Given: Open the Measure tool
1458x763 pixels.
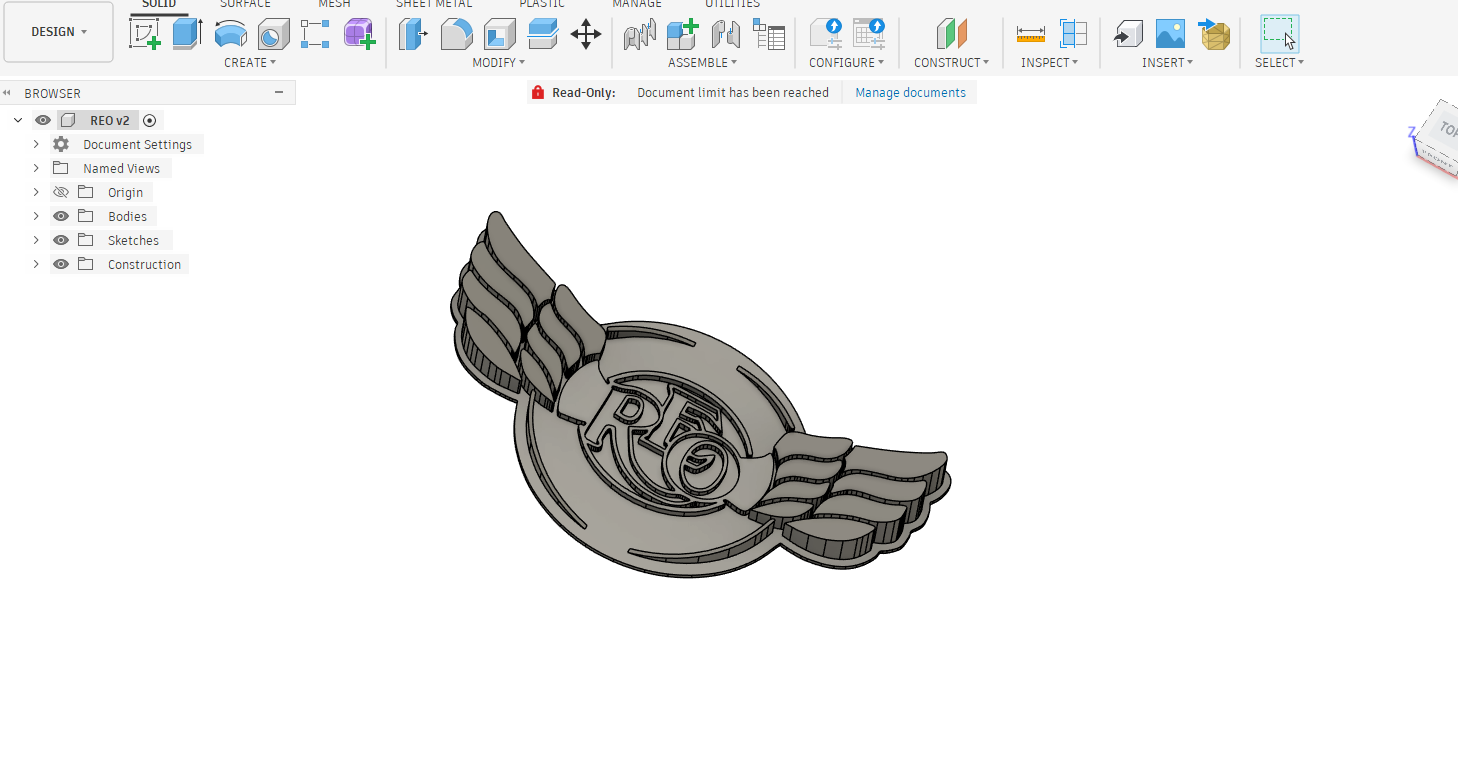Looking at the screenshot, I should [x=1030, y=34].
